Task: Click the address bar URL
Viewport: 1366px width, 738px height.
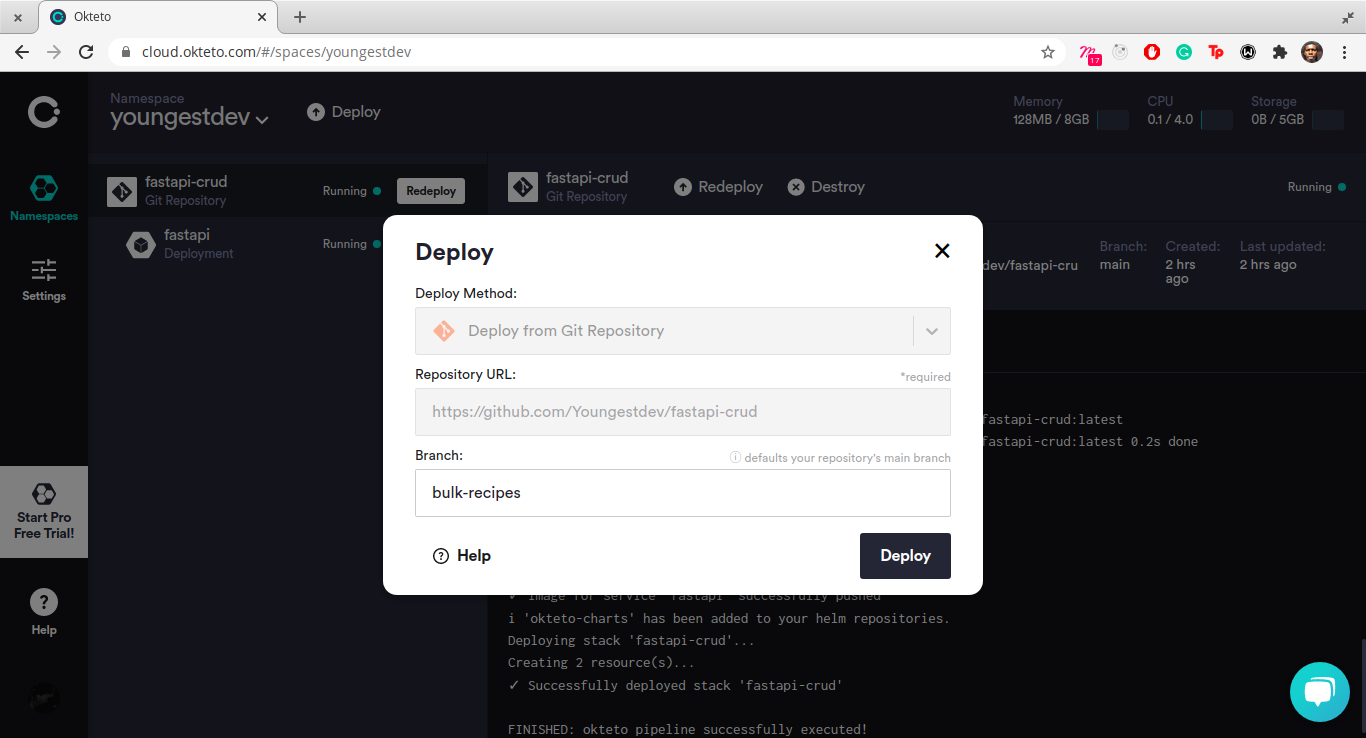Action: (276, 52)
